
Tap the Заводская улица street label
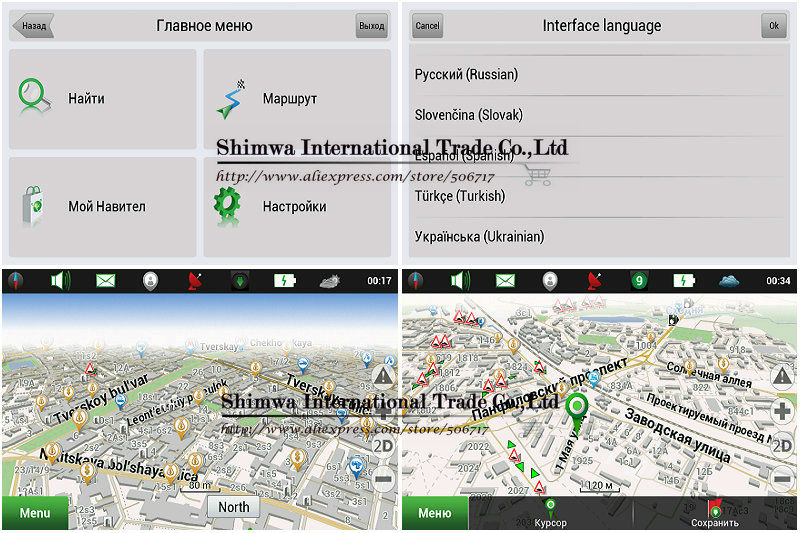click(678, 435)
